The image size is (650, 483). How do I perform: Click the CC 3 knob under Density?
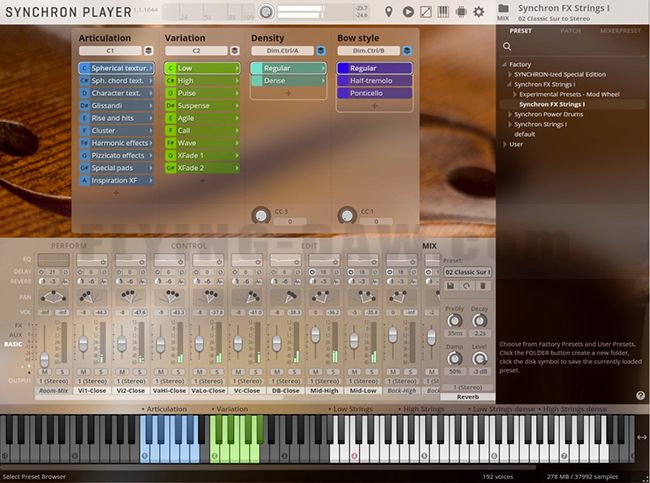pyautogui.click(x=261, y=216)
